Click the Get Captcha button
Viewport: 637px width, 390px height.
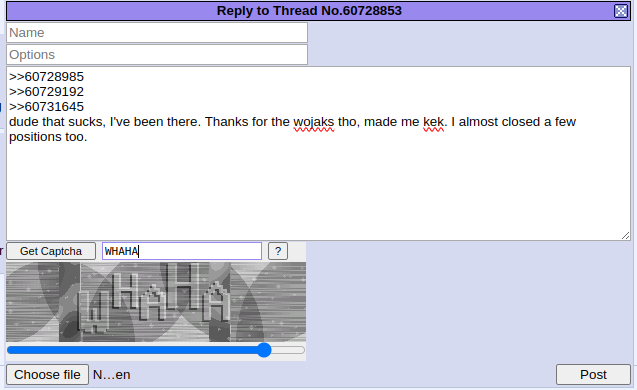[x=51, y=251]
